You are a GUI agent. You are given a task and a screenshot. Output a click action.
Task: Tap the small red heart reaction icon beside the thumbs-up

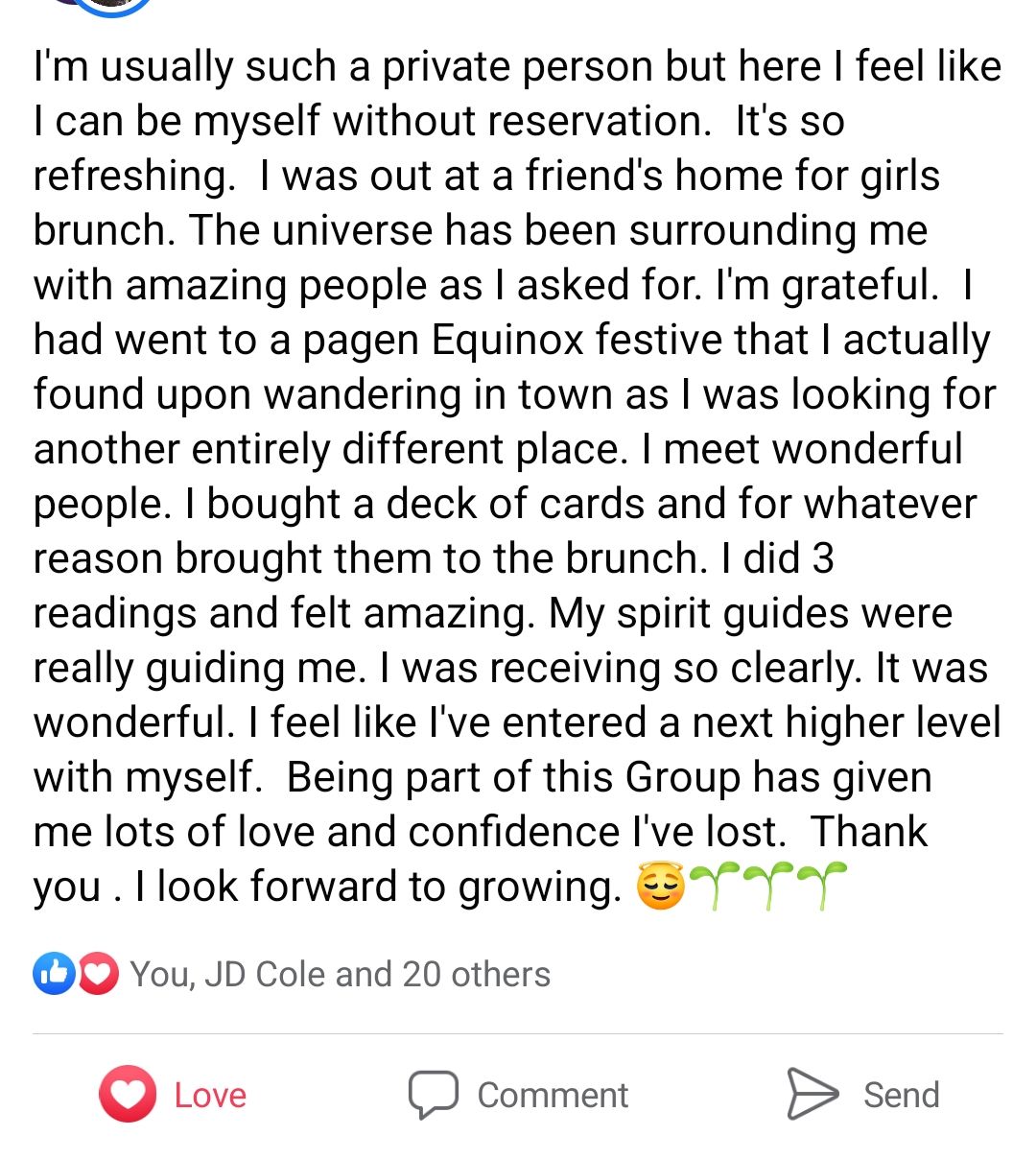(98, 974)
